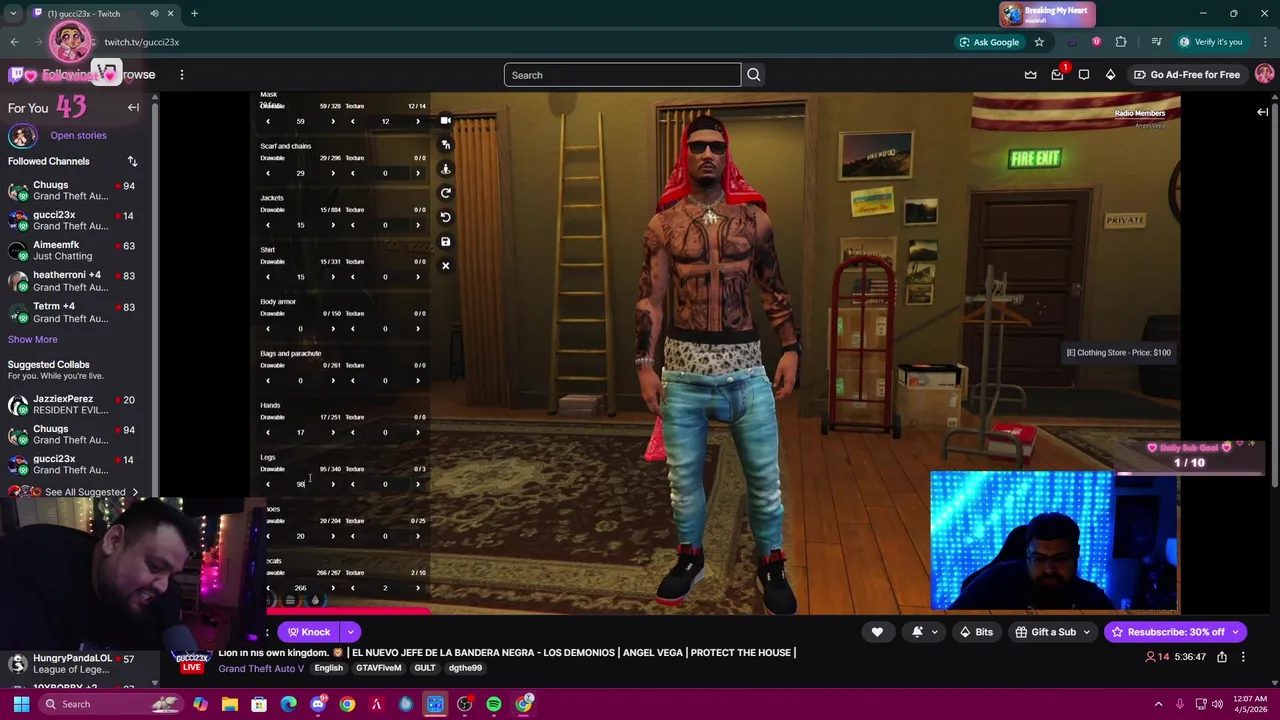The width and height of the screenshot is (1280, 720).
Task: Open dropdown arrow beside Resubscribe
Action: point(1236,632)
